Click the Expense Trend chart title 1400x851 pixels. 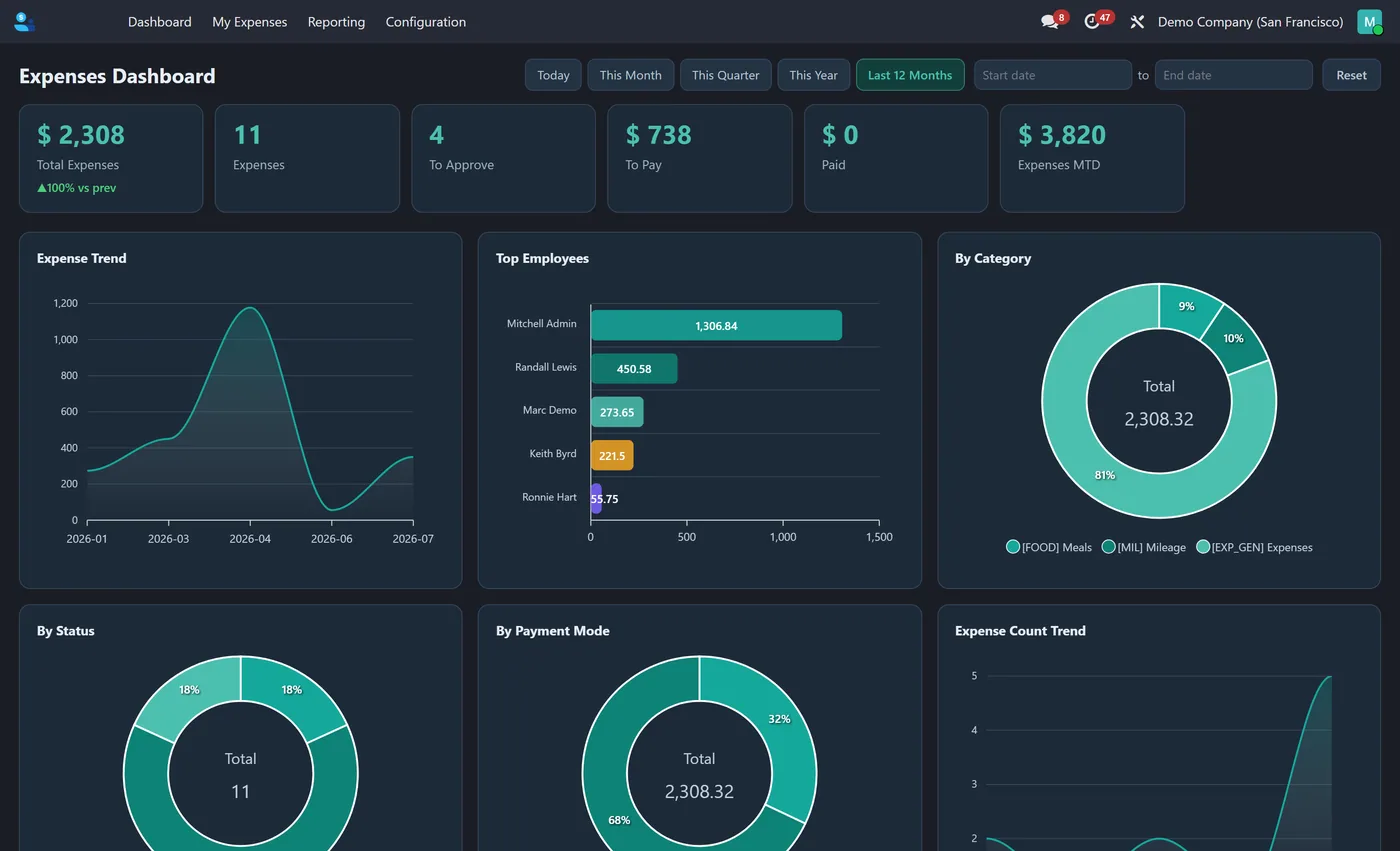coord(82,258)
